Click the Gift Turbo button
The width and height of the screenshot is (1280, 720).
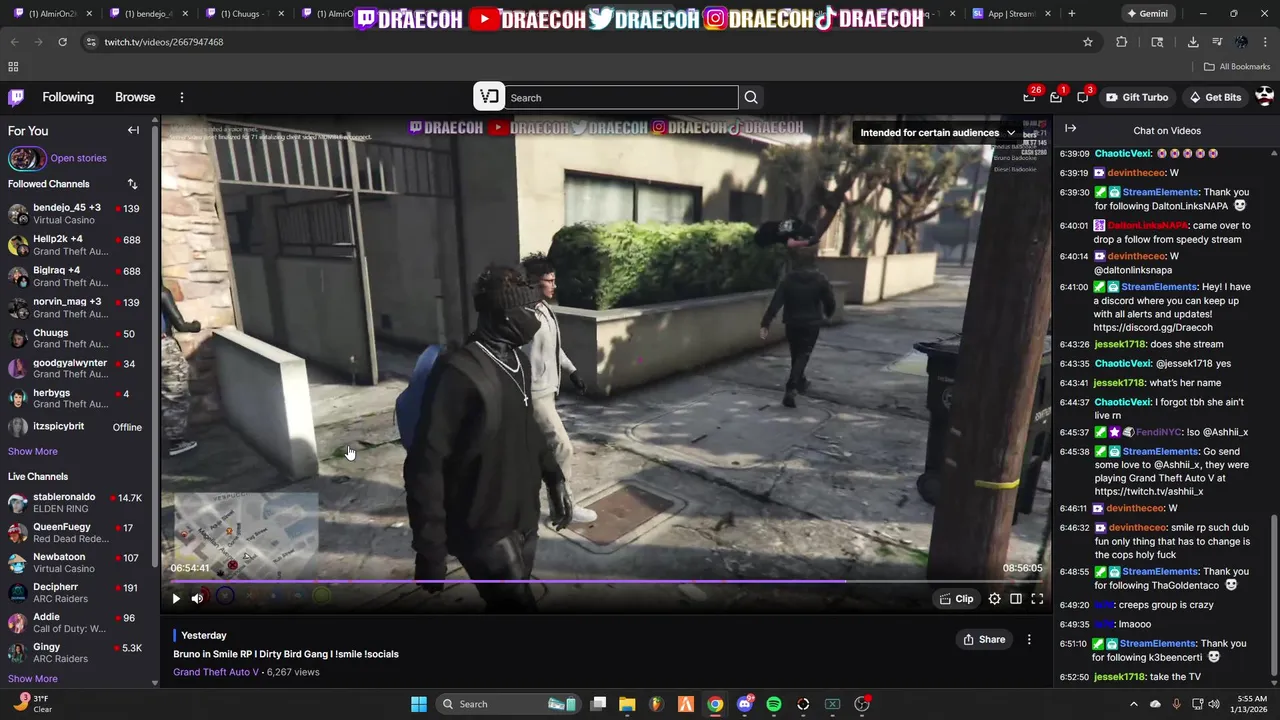(x=1137, y=97)
